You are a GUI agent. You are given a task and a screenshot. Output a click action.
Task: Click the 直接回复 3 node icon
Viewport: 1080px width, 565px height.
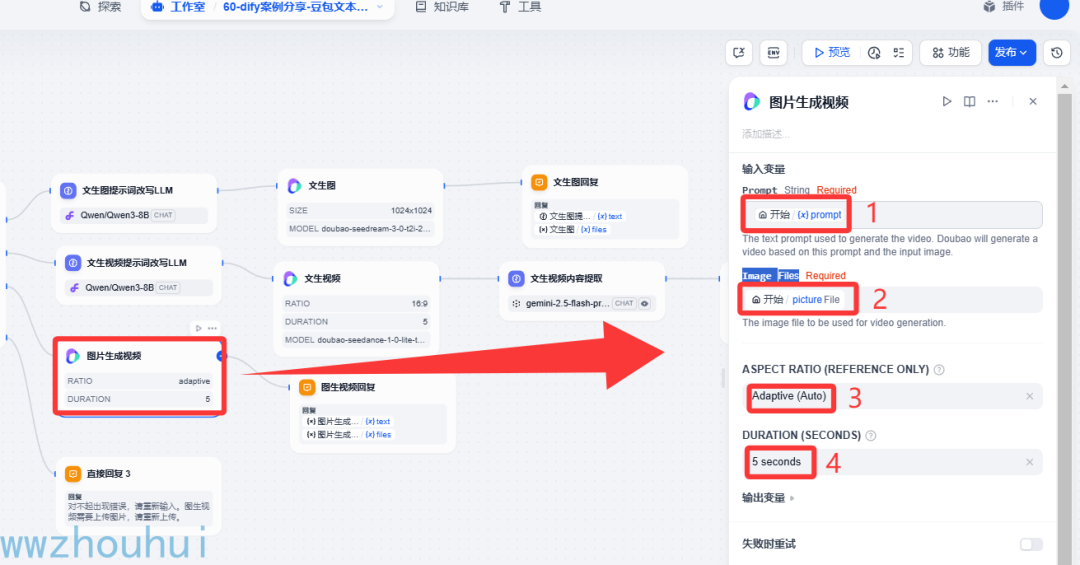(x=72, y=474)
